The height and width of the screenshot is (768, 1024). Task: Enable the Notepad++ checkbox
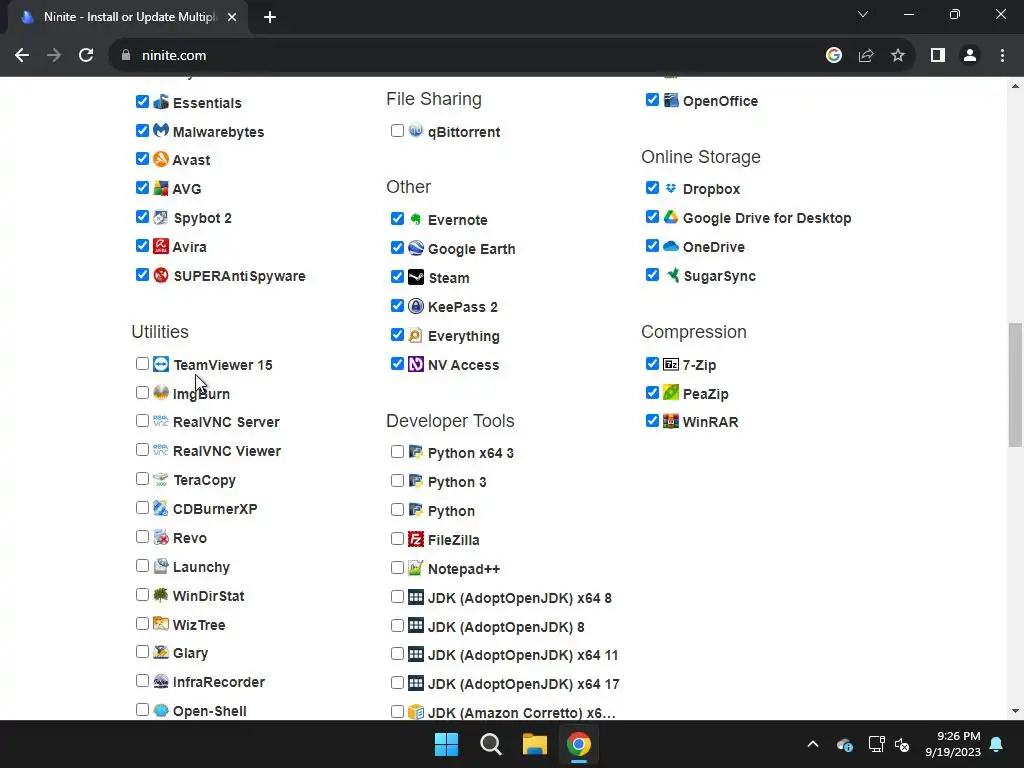[397, 568]
